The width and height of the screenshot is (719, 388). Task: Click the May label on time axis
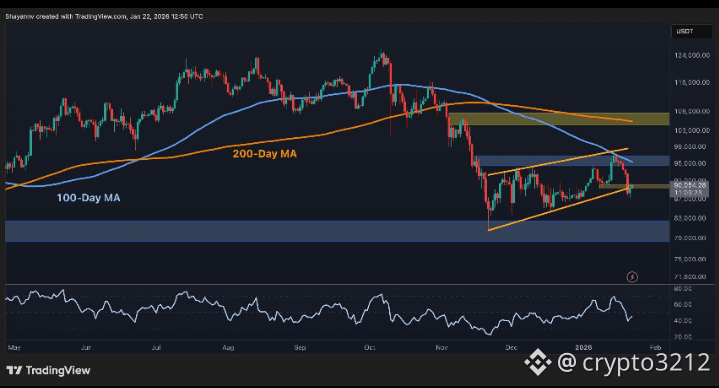pos(14,348)
